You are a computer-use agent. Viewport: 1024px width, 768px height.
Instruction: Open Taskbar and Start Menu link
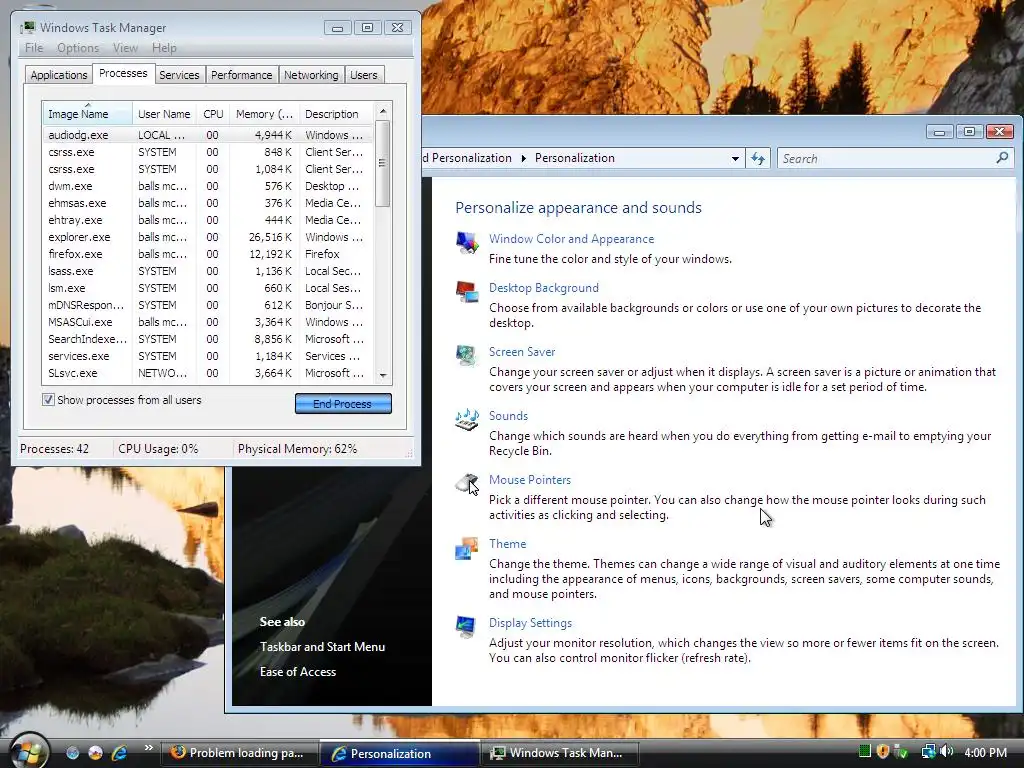pos(322,647)
